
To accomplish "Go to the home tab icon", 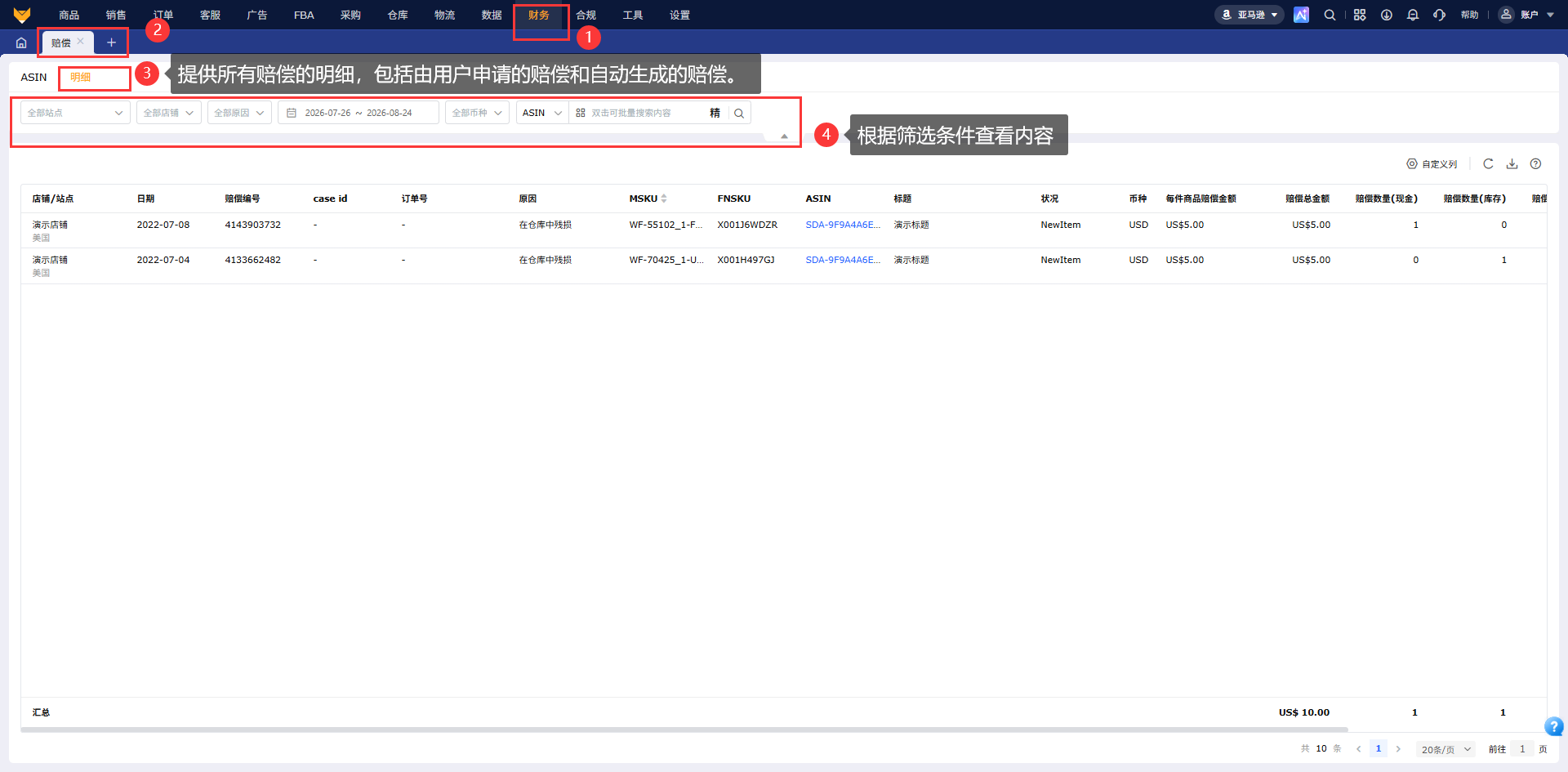I will (21, 42).
